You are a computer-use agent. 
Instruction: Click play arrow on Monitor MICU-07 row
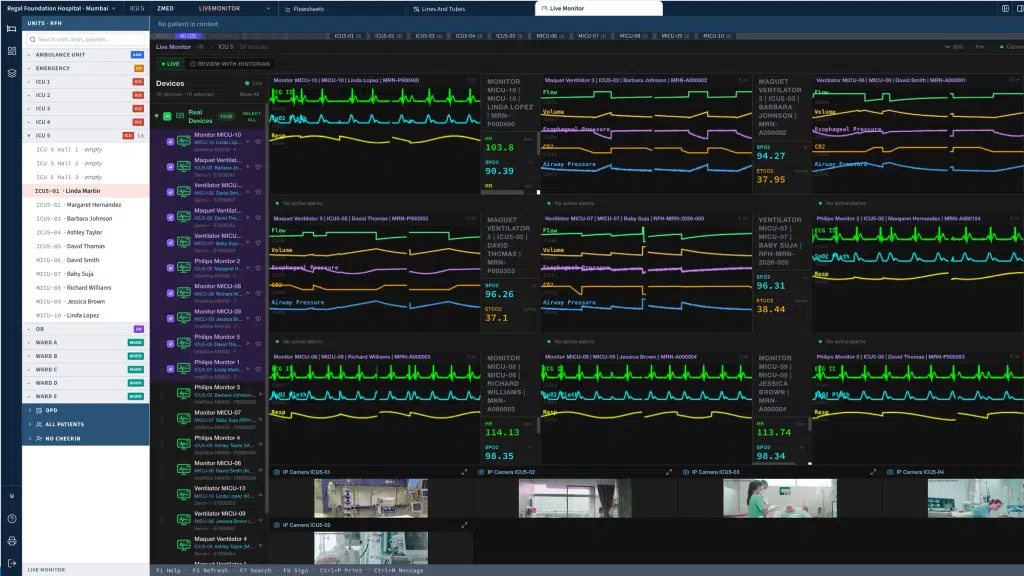point(260,419)
